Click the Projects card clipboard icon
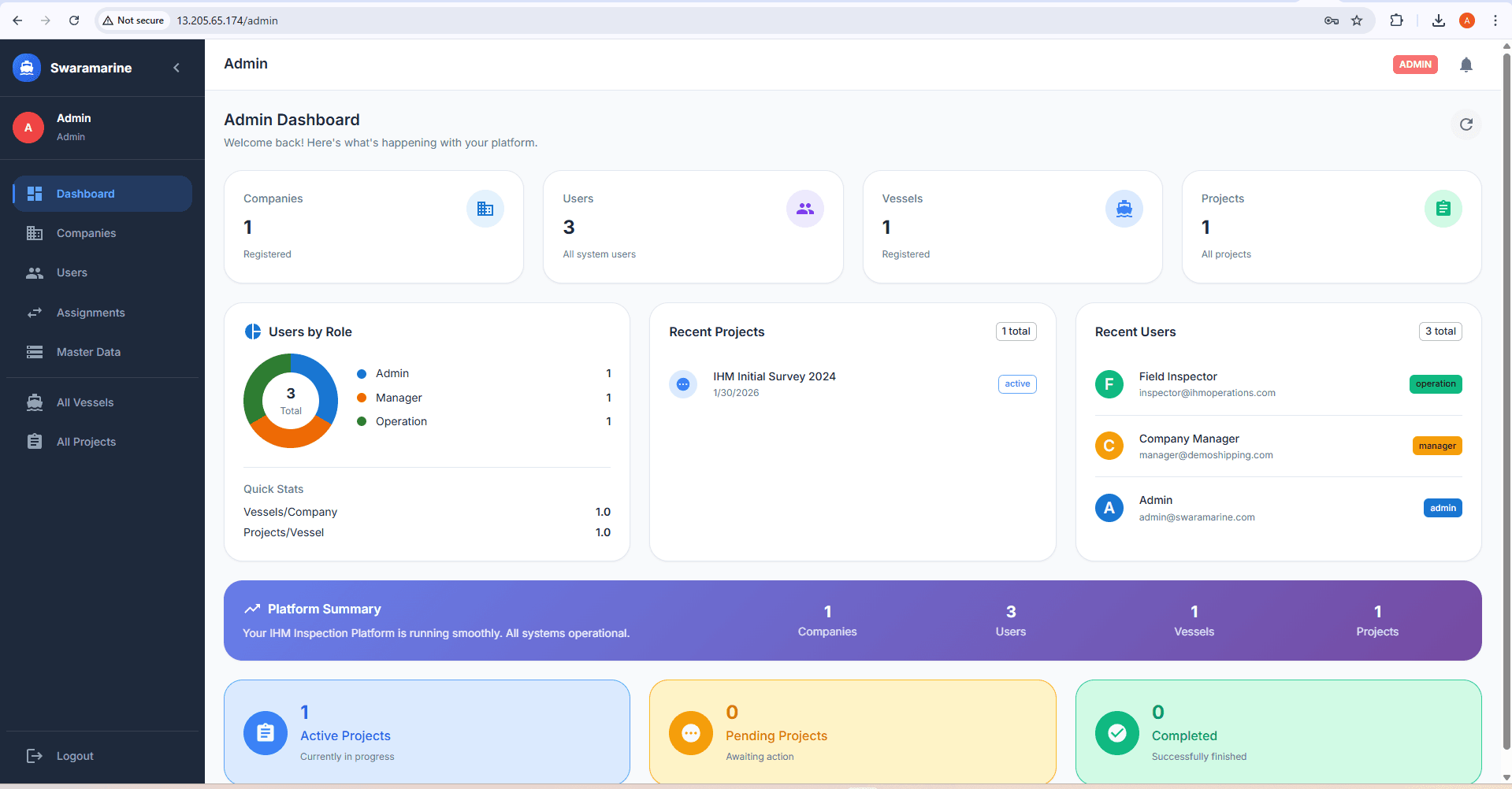This screenshot has height=789, width=1512. 1443,209
